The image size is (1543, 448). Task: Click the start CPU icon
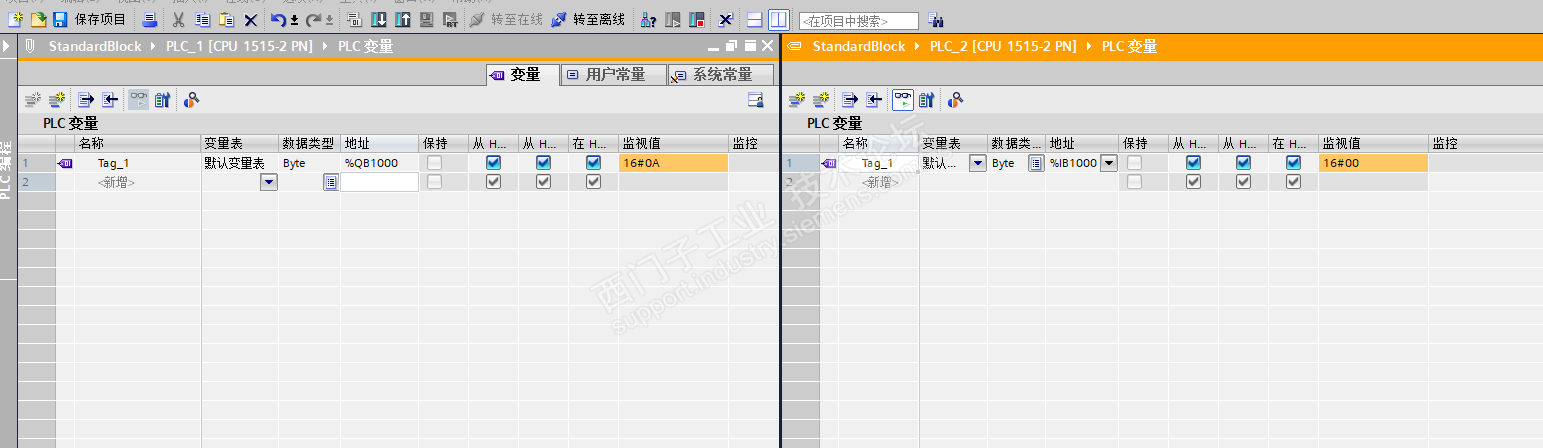click(673, 19)
